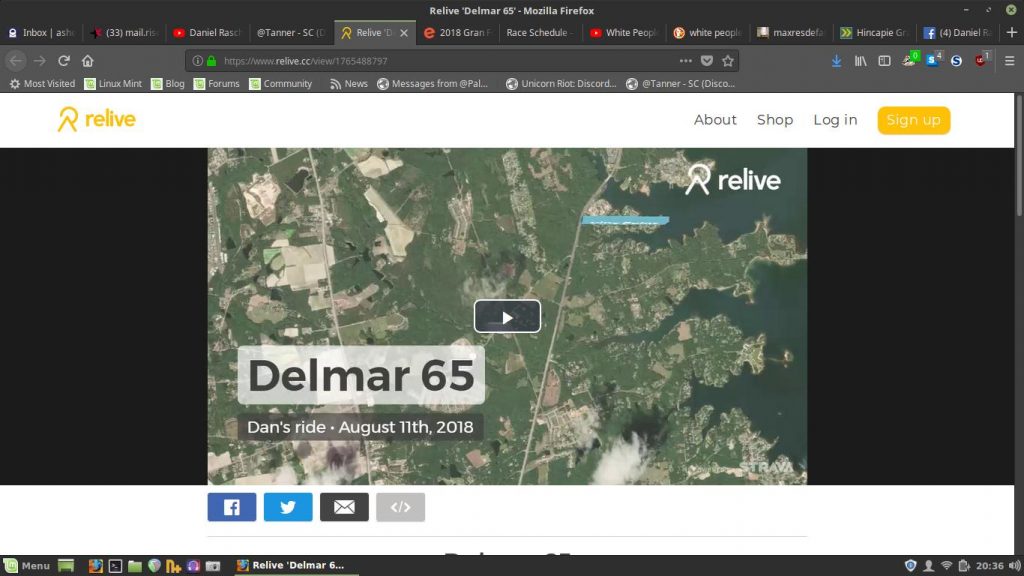Screen dimensions: 1024x576
Task: Open the Firefox downloads panel
Action: pyautogui.click(x=836, y=61)
